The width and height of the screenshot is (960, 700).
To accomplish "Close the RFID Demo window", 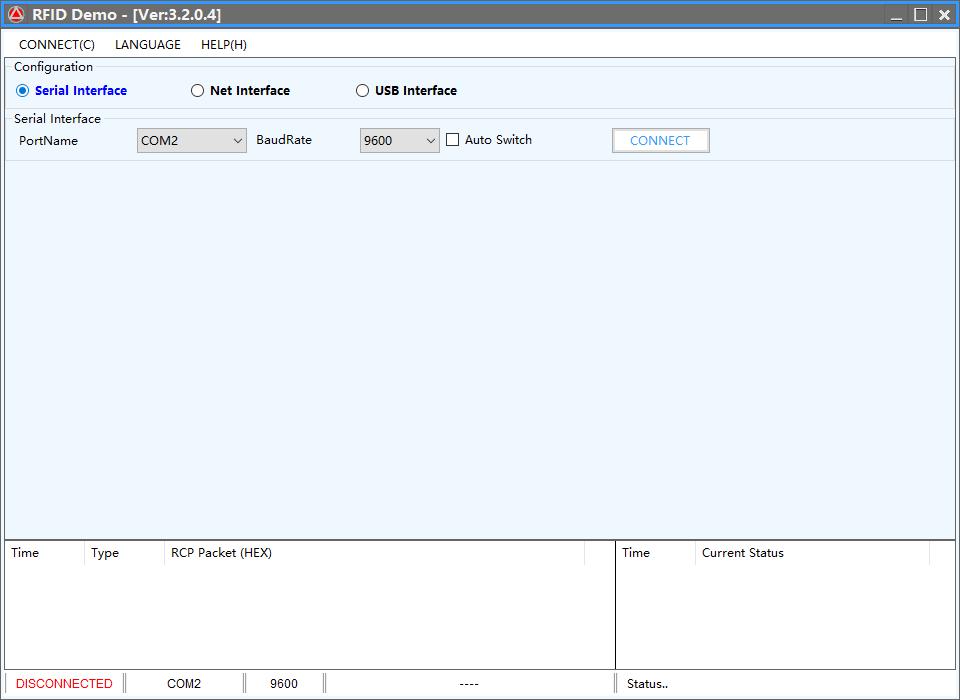I will 944,15.
